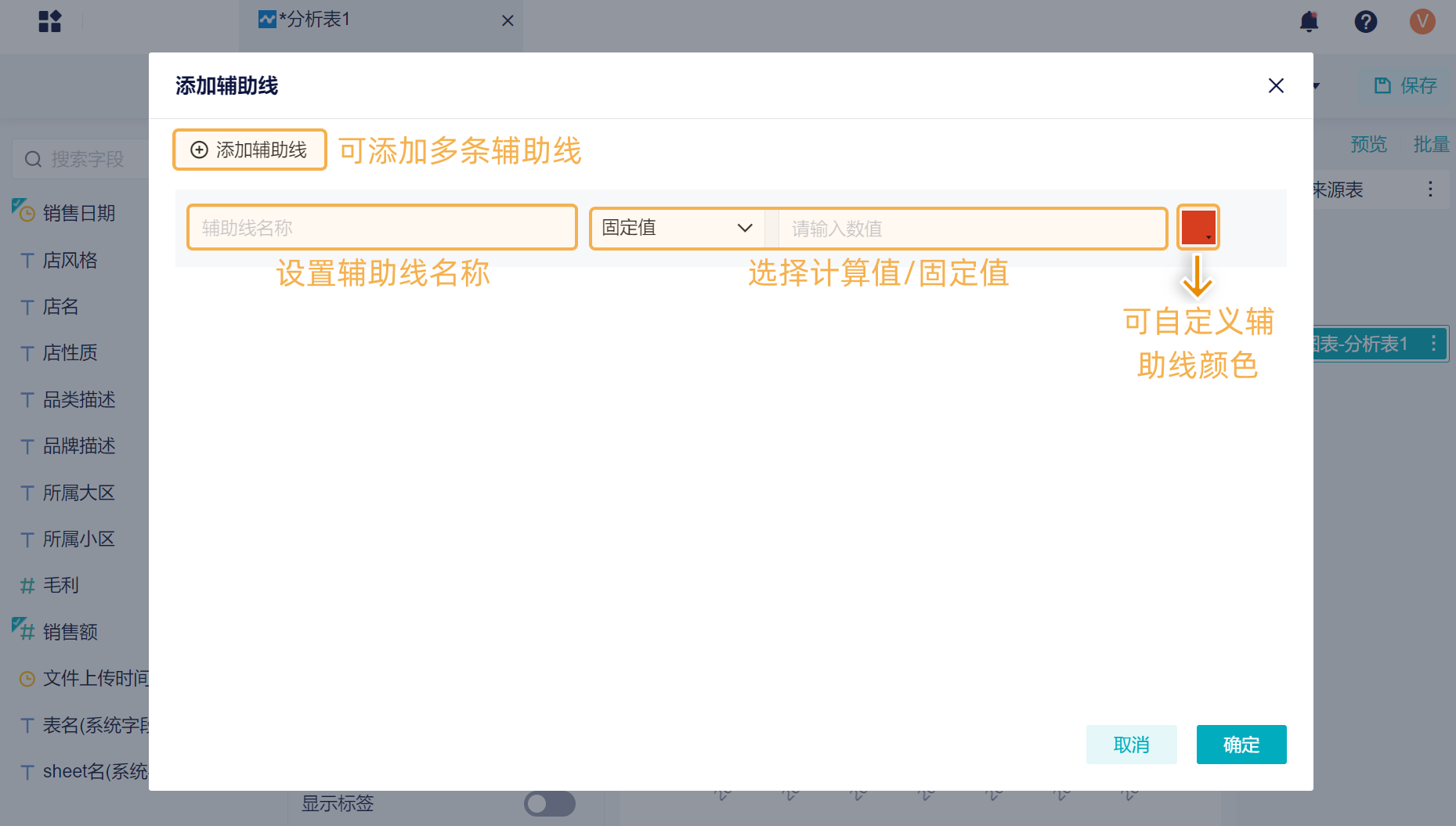Open the kebab menu beside 来源表
The image size is (1456, 826).
click(1430, 189)
